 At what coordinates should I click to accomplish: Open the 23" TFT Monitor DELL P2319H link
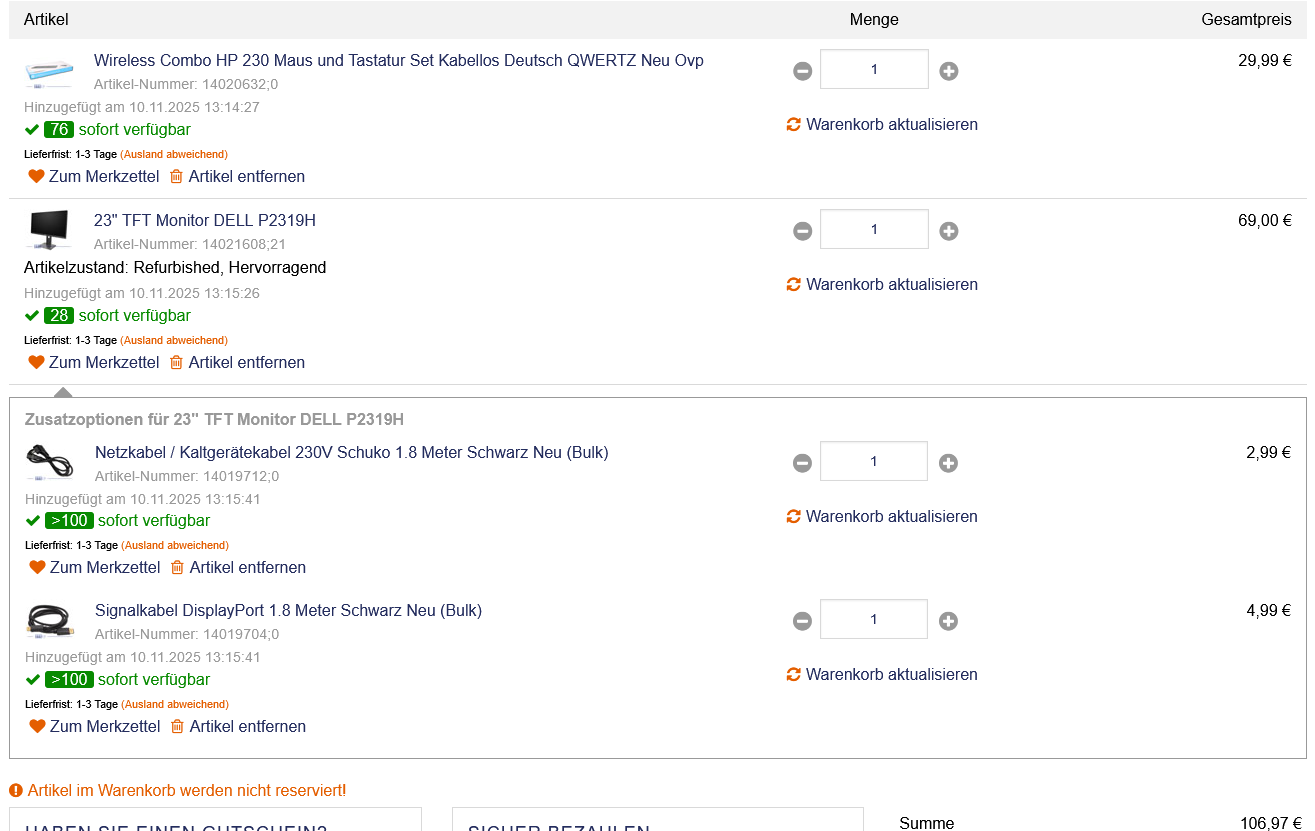click(x=204, y=220)
